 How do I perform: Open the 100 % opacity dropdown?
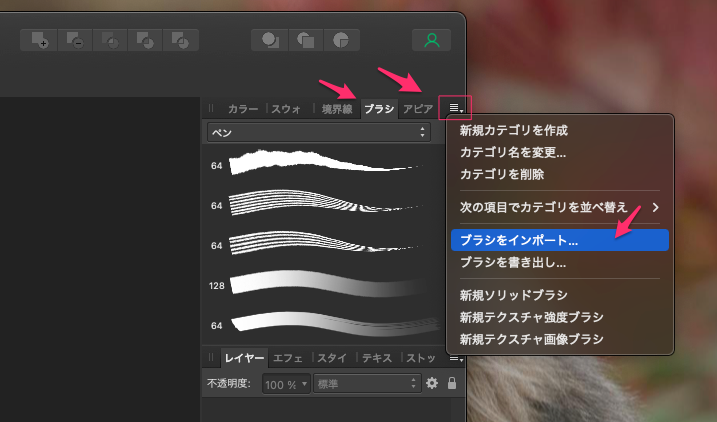click(x=285, y=383)
